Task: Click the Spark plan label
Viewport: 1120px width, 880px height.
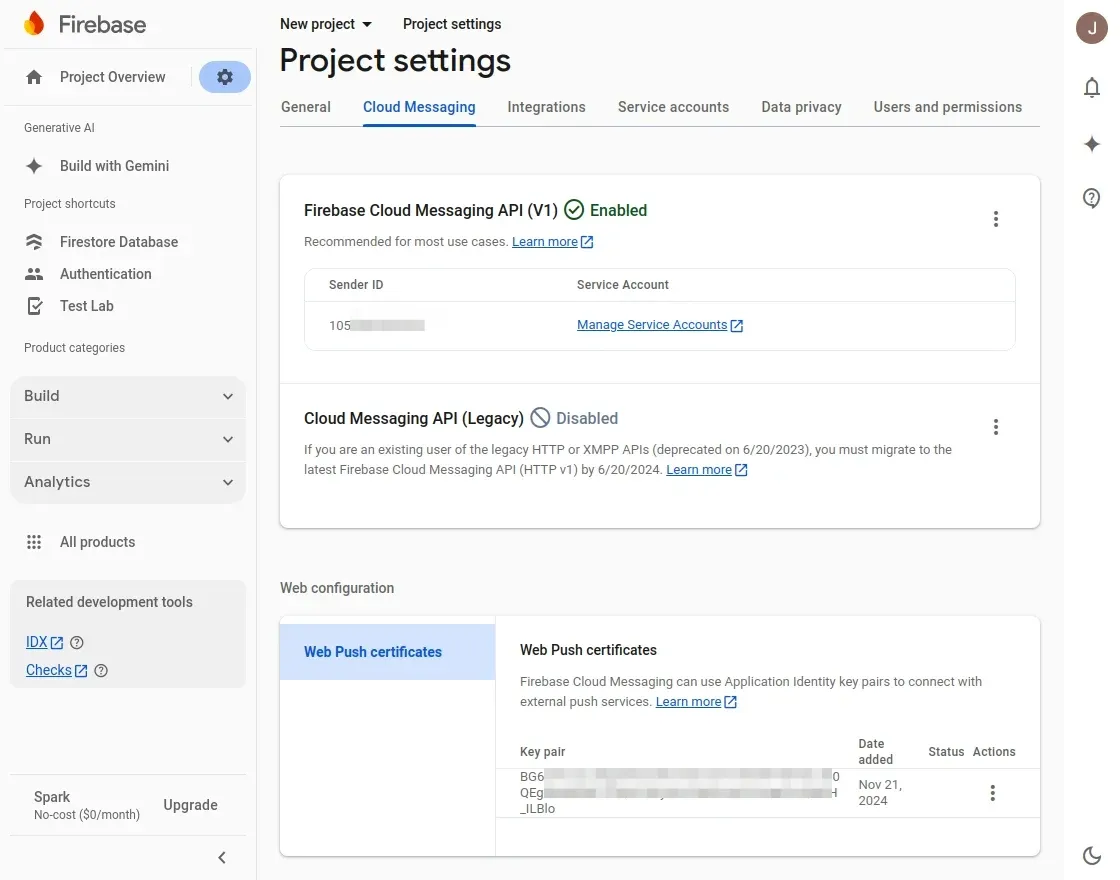Action: coord(51,796)
